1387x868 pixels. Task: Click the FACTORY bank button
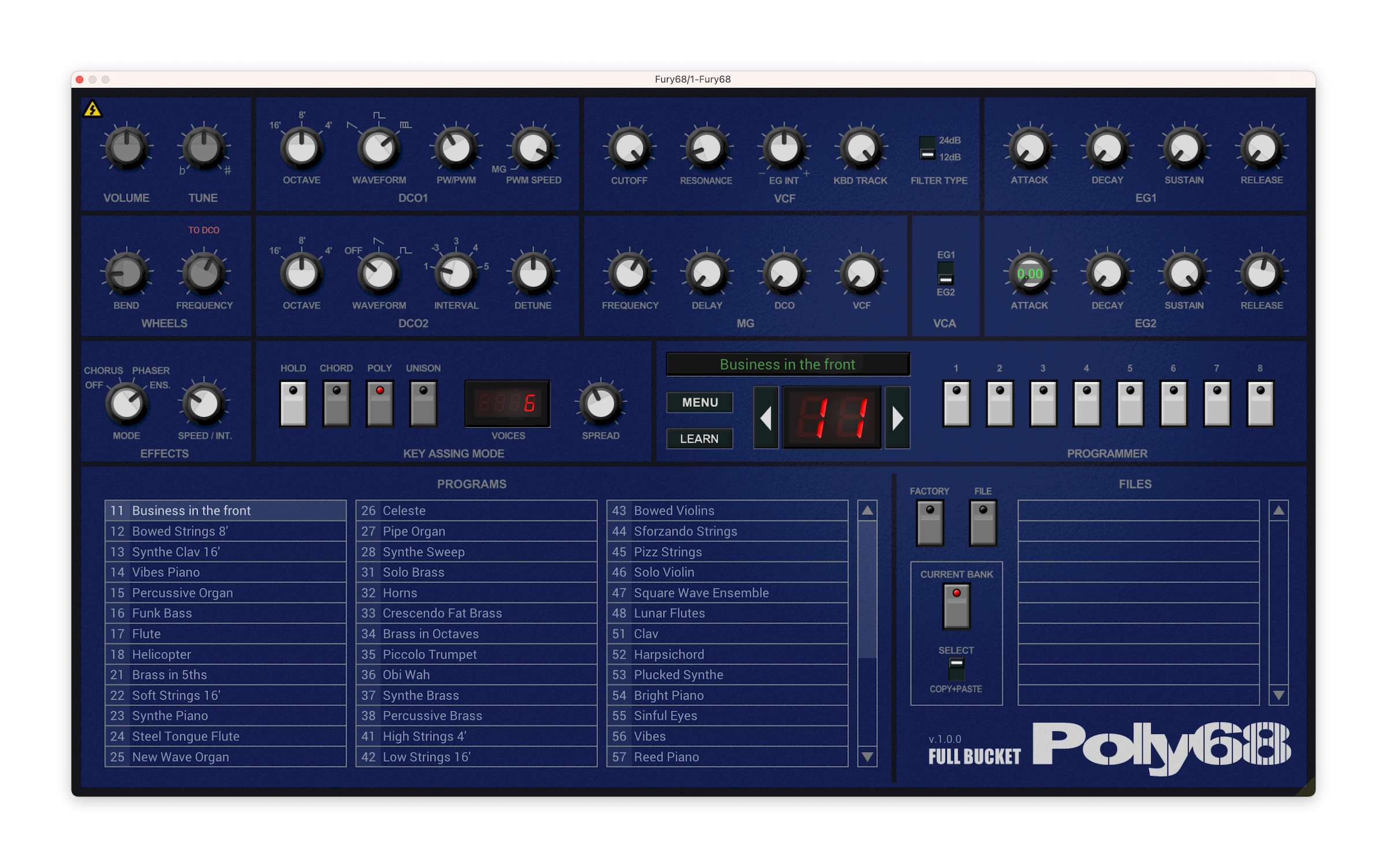coord(929,522)
